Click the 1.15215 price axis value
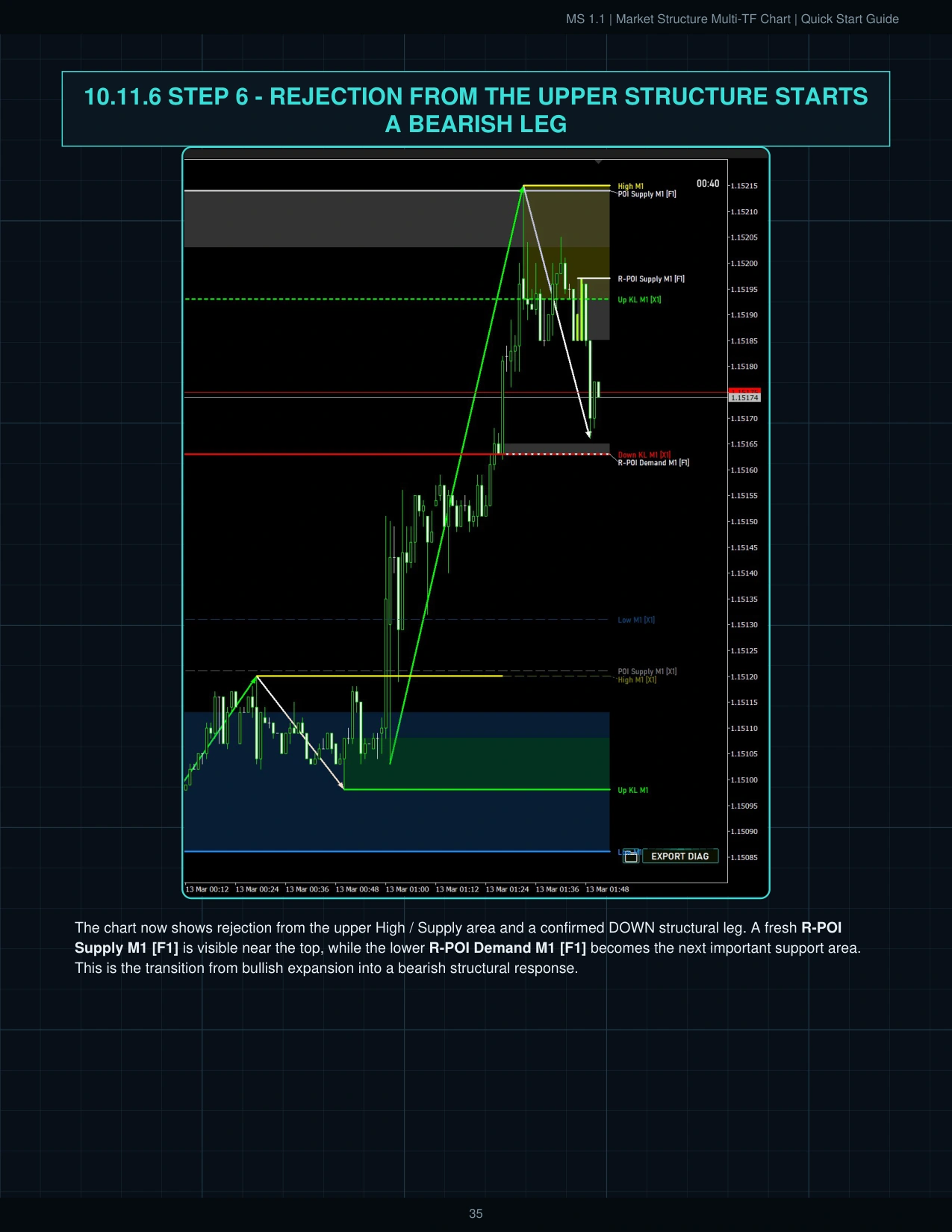952x1232 pixels. click(x=744, y=186)
